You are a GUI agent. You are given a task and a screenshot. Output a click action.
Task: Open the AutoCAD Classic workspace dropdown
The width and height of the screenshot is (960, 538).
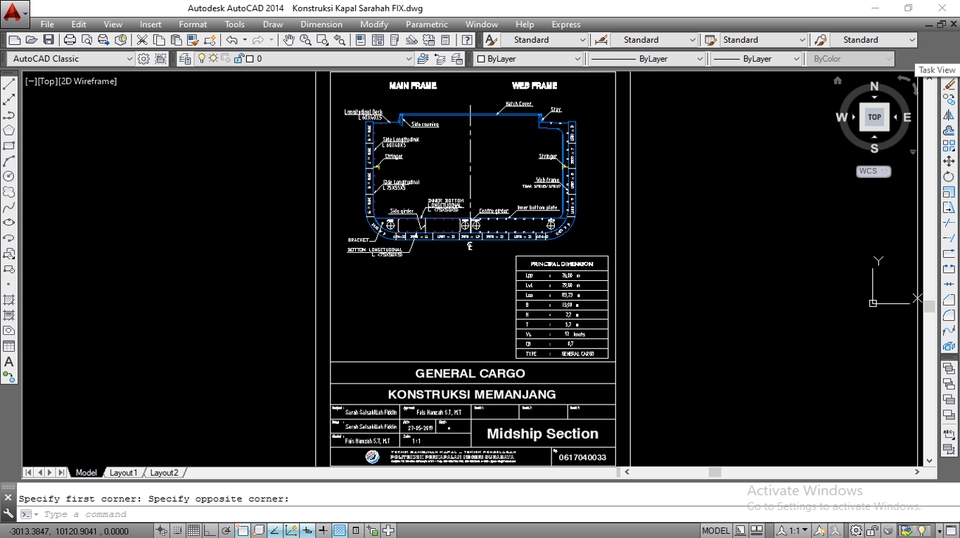click(129, 59)
